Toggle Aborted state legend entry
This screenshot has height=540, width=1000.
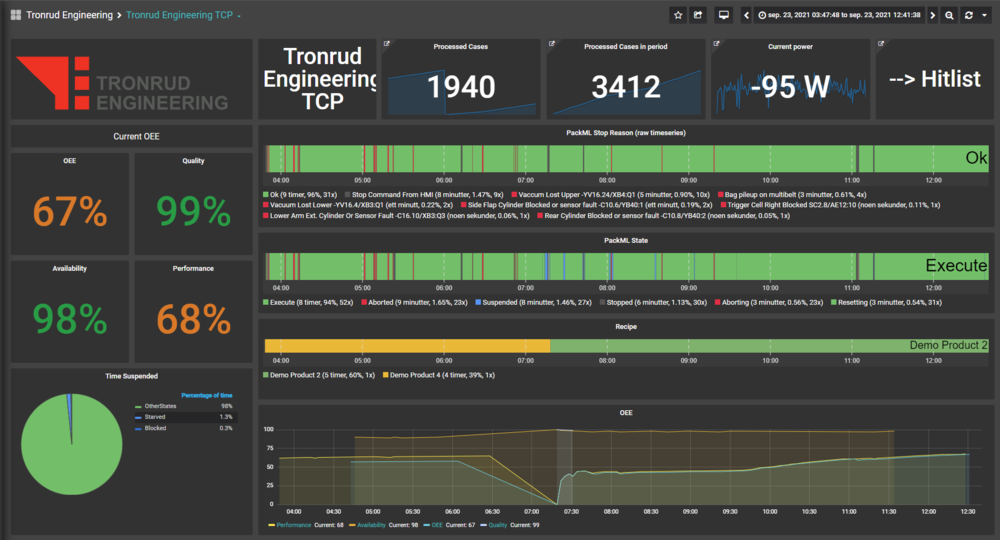414,302
